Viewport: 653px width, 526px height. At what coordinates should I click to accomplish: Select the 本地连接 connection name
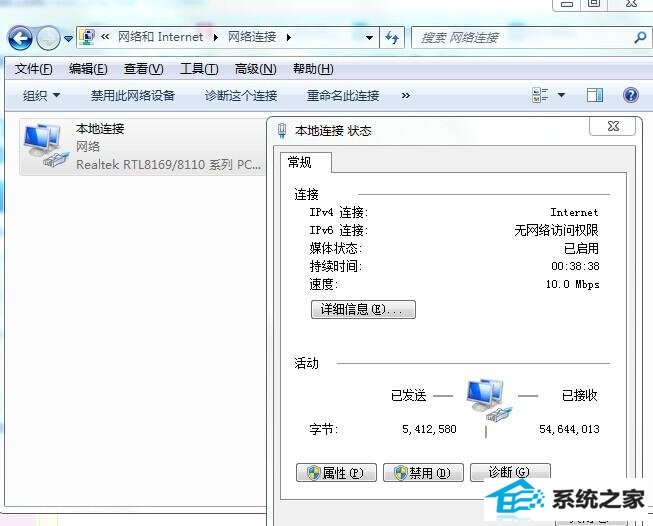tap(100, 129)
